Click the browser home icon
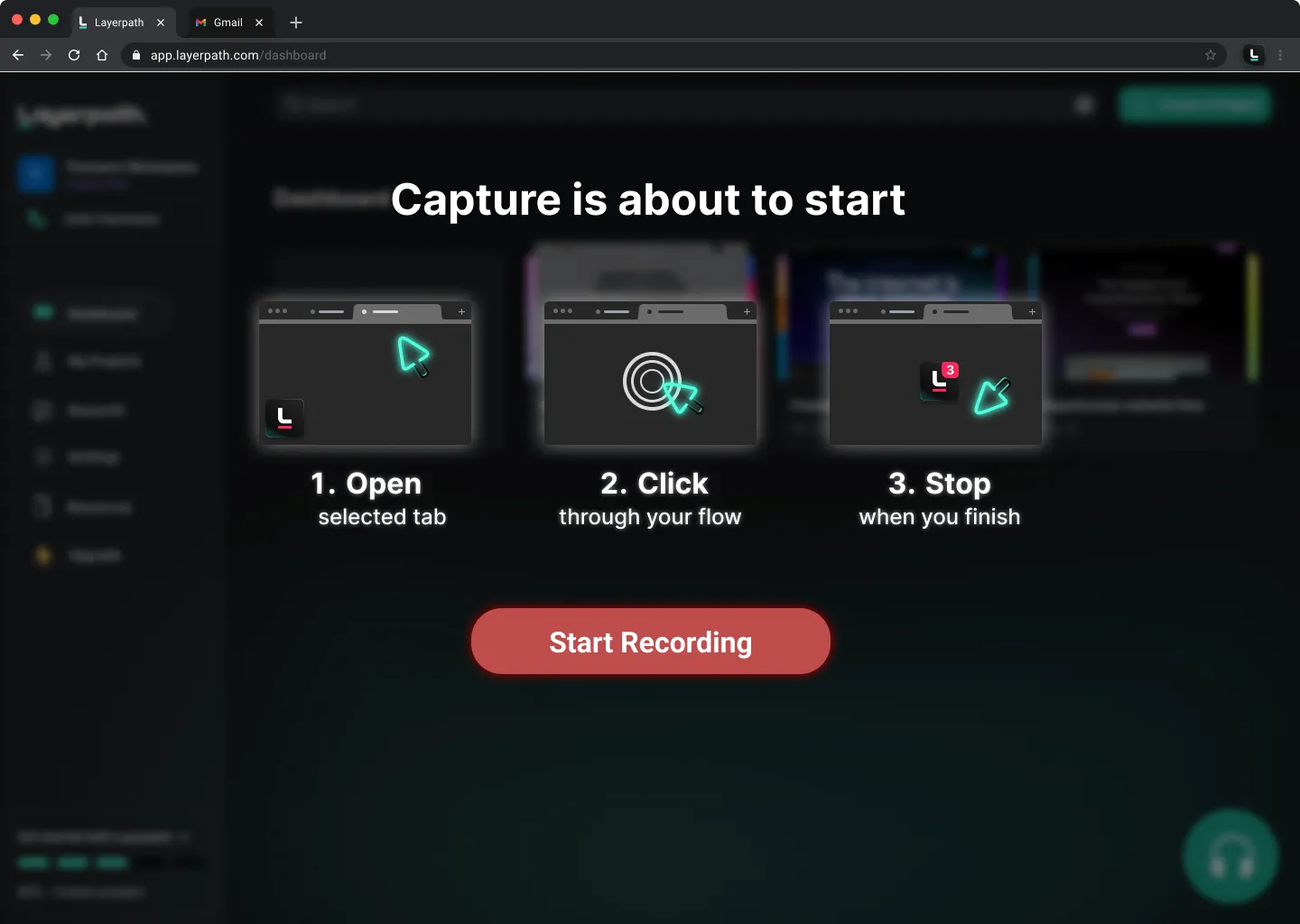1300x924 pixels. (102, 55)
